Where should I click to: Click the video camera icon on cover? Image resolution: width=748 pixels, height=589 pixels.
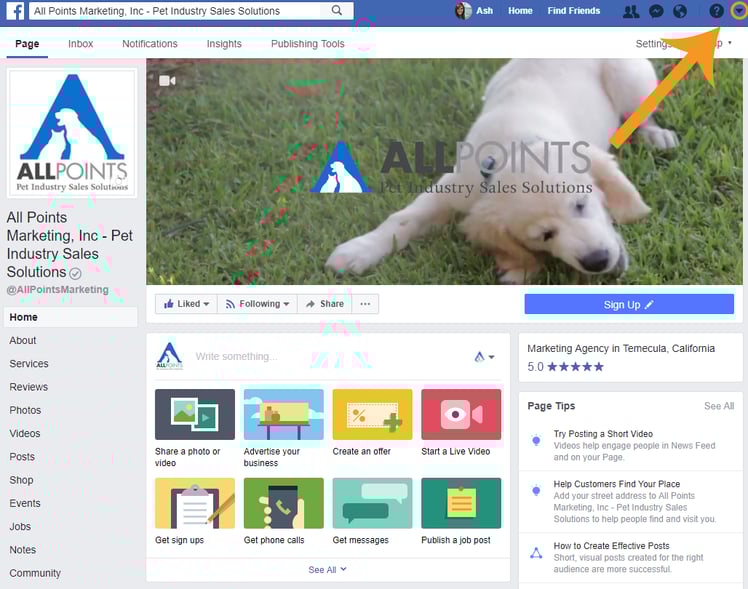167,81
